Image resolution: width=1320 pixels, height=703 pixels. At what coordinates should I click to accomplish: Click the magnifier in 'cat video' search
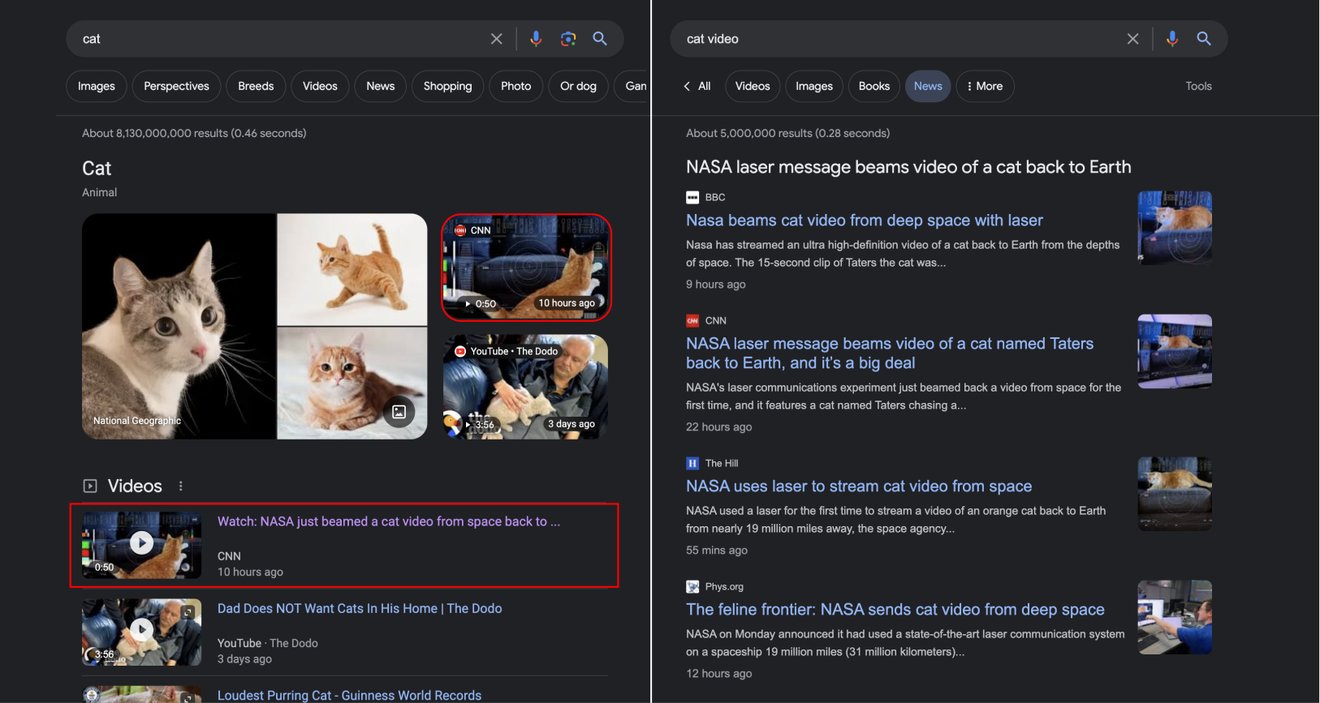pos(1204,39)
